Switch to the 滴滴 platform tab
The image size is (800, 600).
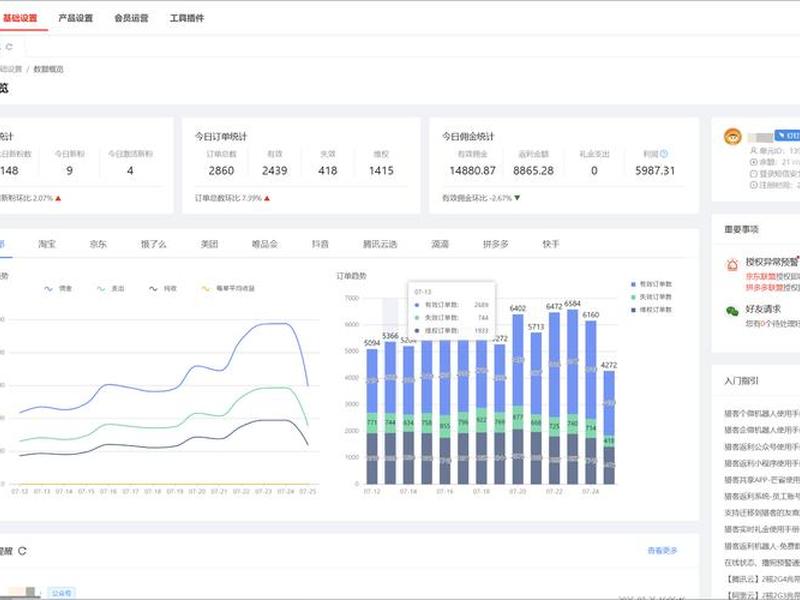tap(440, 244)
